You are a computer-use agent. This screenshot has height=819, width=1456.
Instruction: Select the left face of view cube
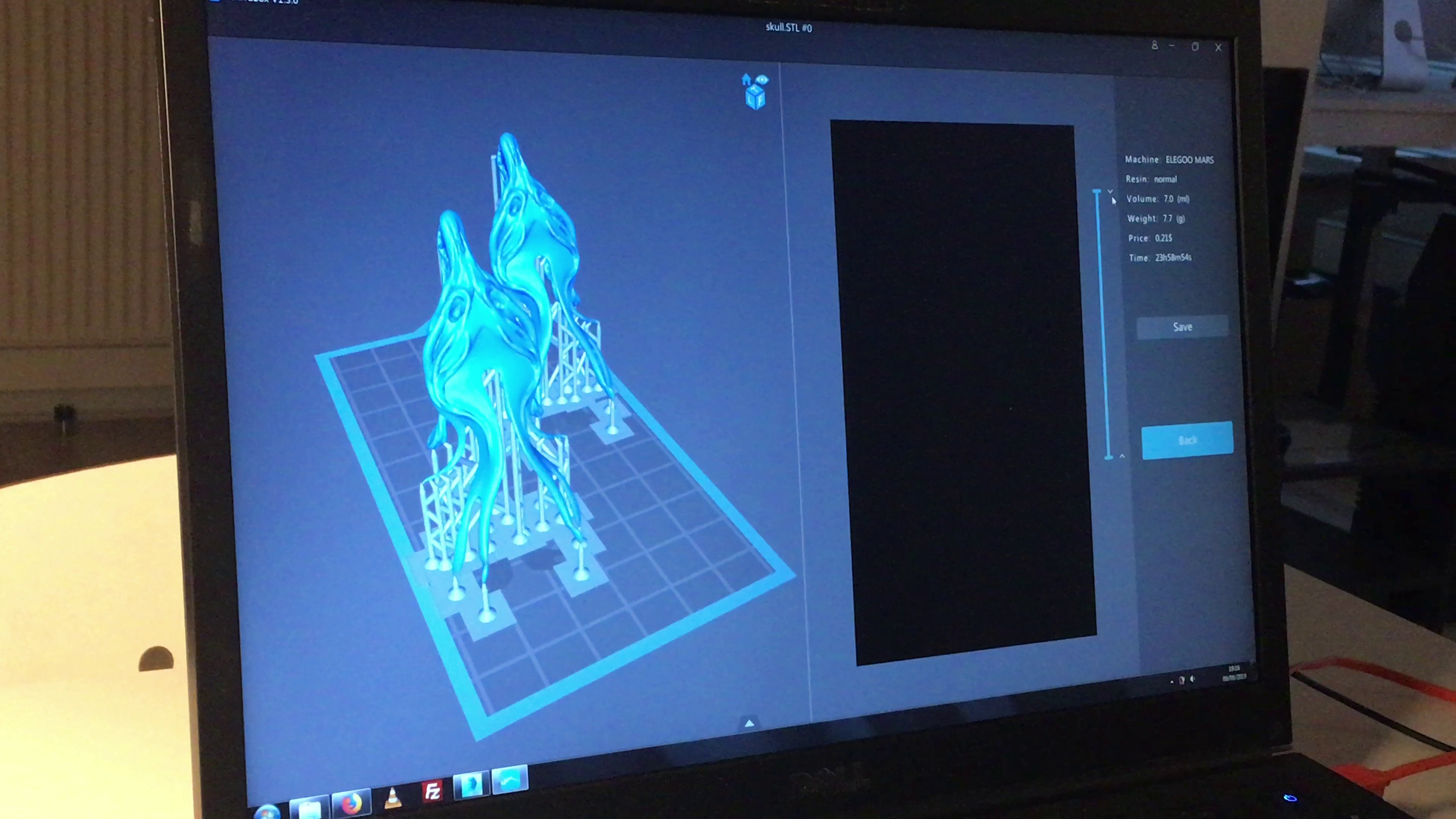coord(751,100)
